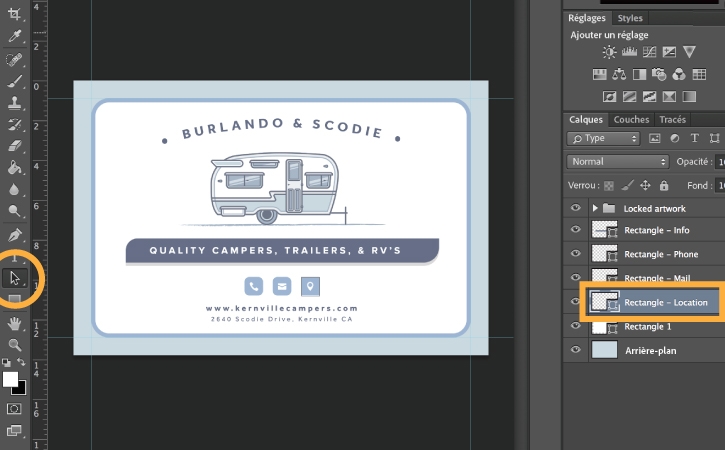Select the History Brush tool
The image size is (725, 450).
pyautogui.click(x=14, y=124)
